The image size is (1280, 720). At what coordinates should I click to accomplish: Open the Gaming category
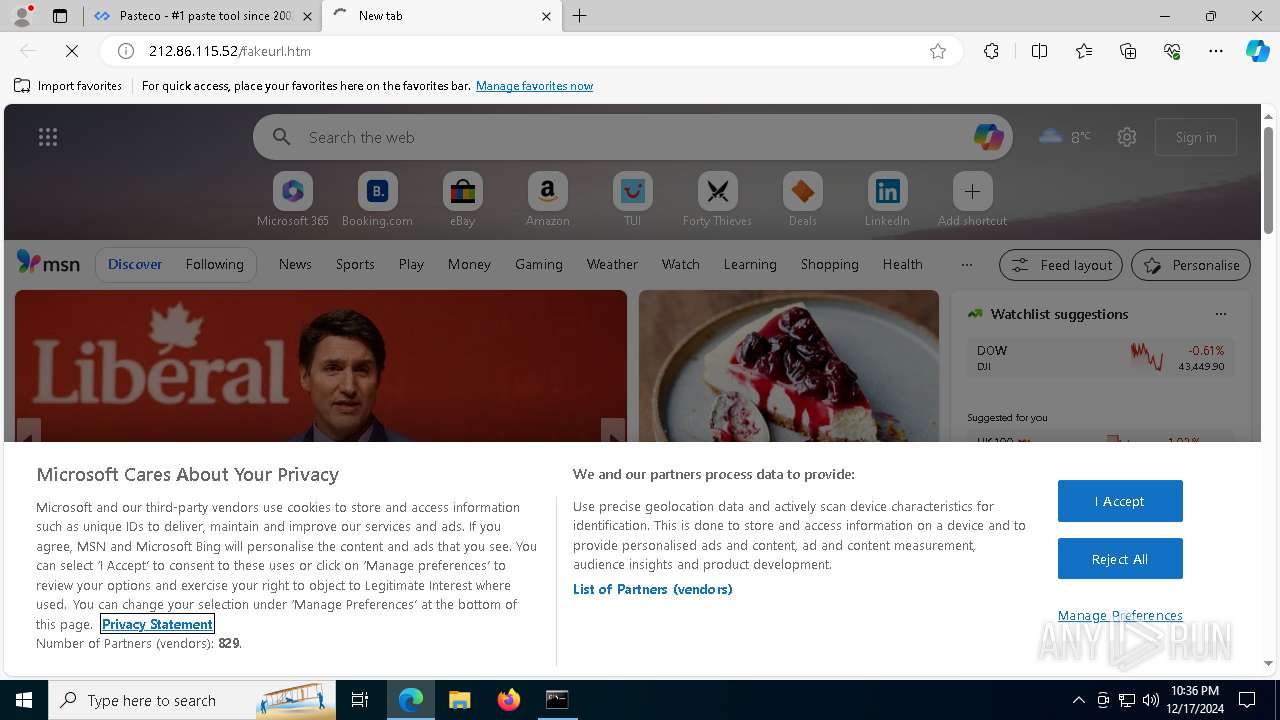539,264
